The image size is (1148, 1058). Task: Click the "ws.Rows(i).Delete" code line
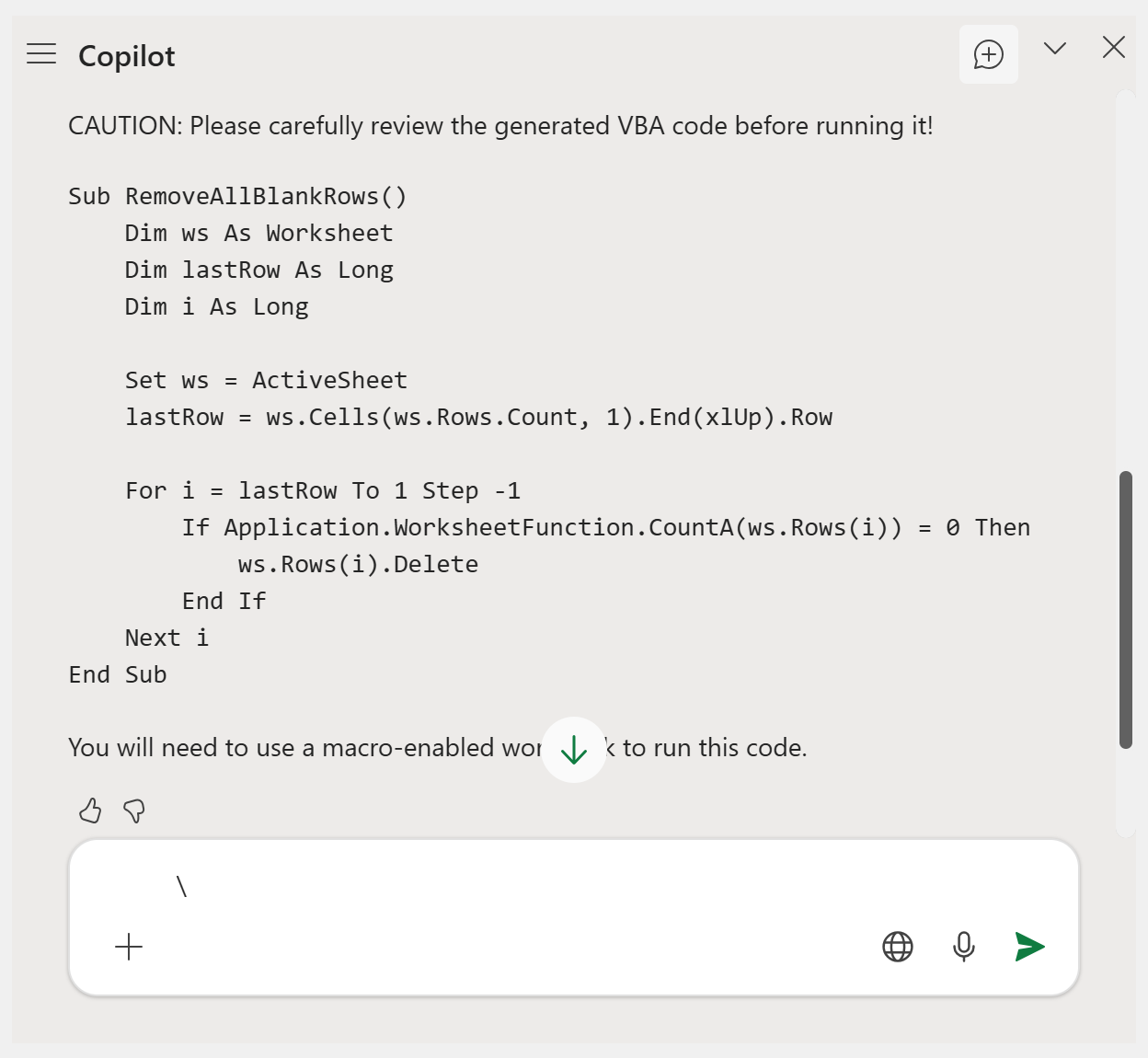click(x=358, y=565)
